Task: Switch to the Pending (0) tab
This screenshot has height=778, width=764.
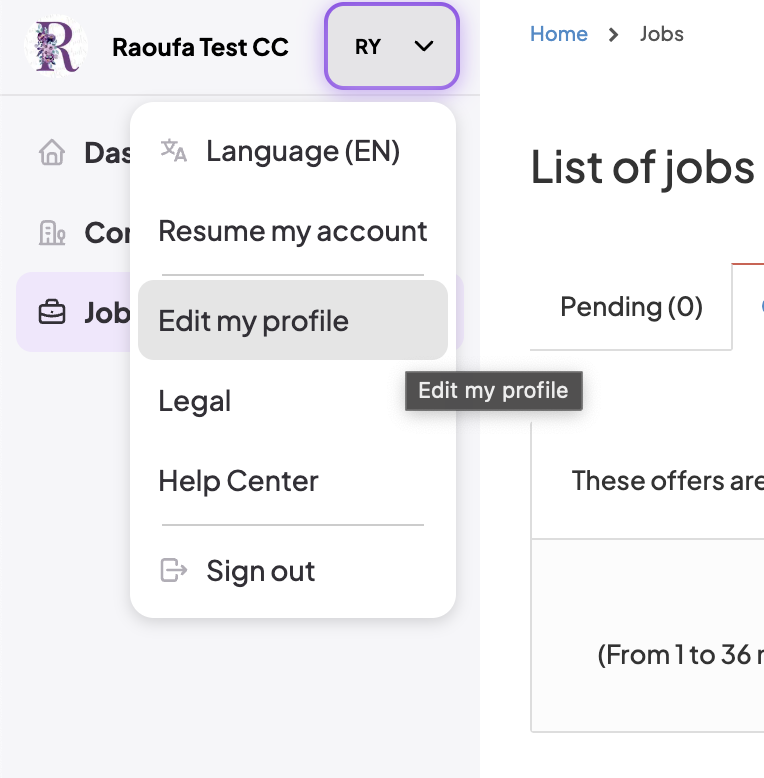Action: [x=631, y=307]
